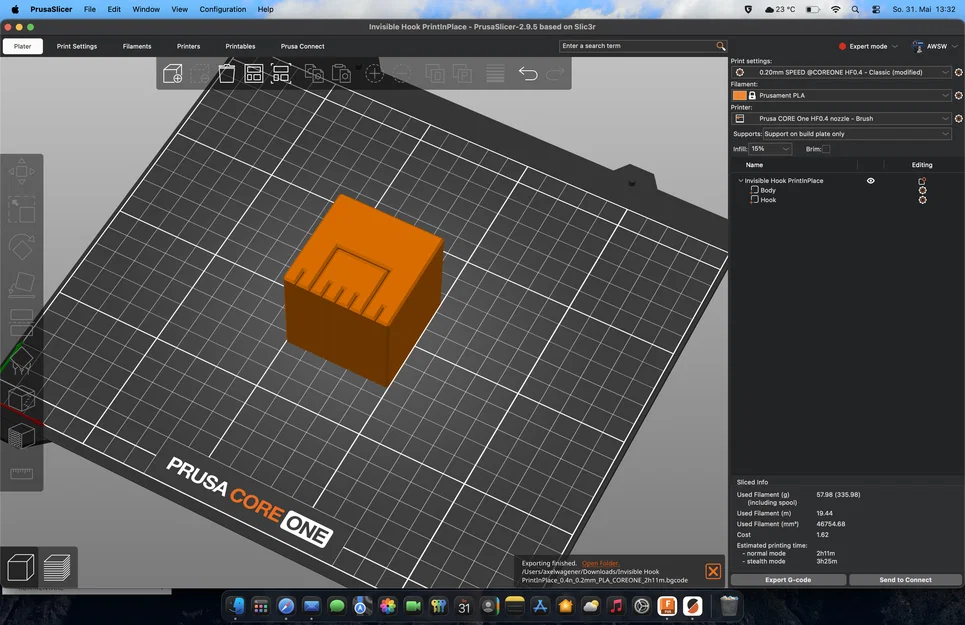
Task: Select the Measure ruler tool
Action: (x=22, y=474)
